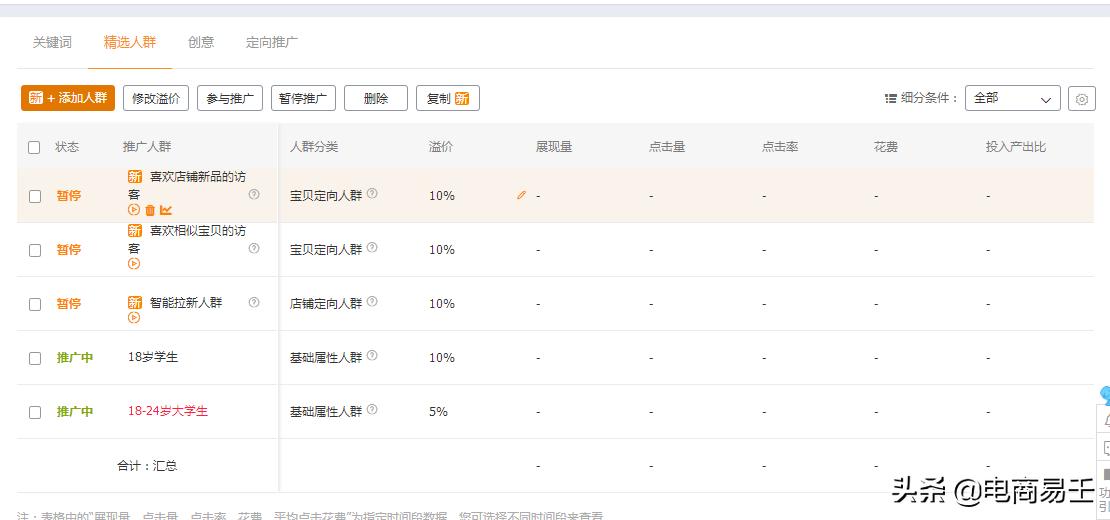
Task: Click the 复制 button
Action: tap(448, 98)
